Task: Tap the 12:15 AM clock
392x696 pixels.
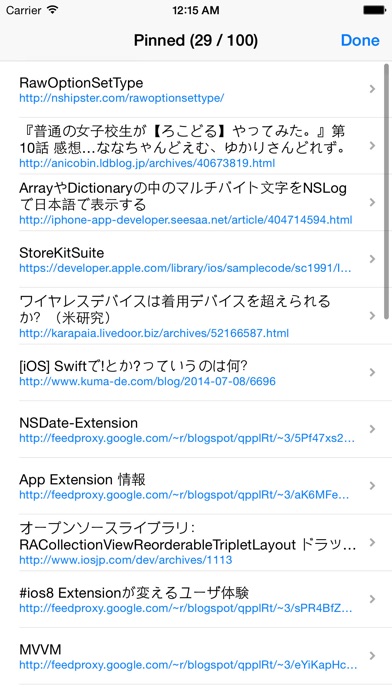Action: click(196, 10)
